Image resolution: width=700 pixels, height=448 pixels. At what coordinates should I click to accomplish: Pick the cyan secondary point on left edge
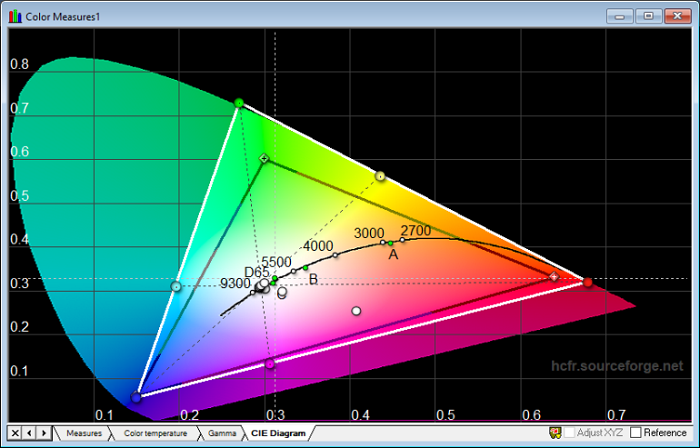(176, 287)
